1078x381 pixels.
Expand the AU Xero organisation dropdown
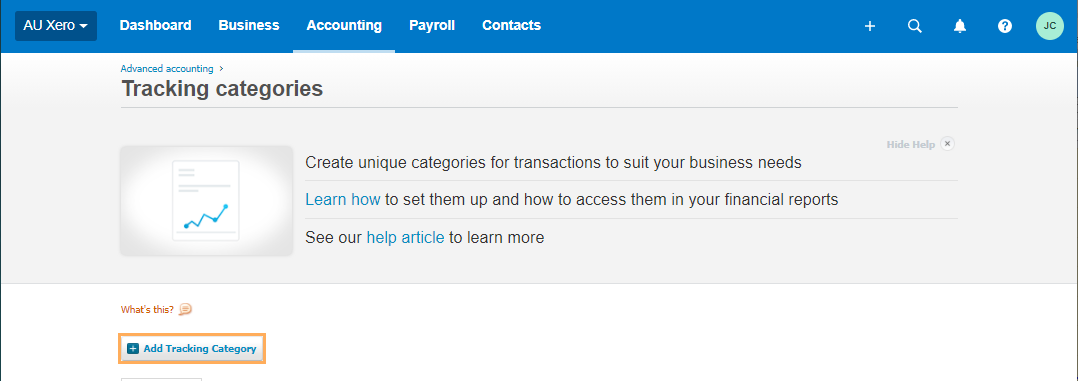(x=56, y=25)
